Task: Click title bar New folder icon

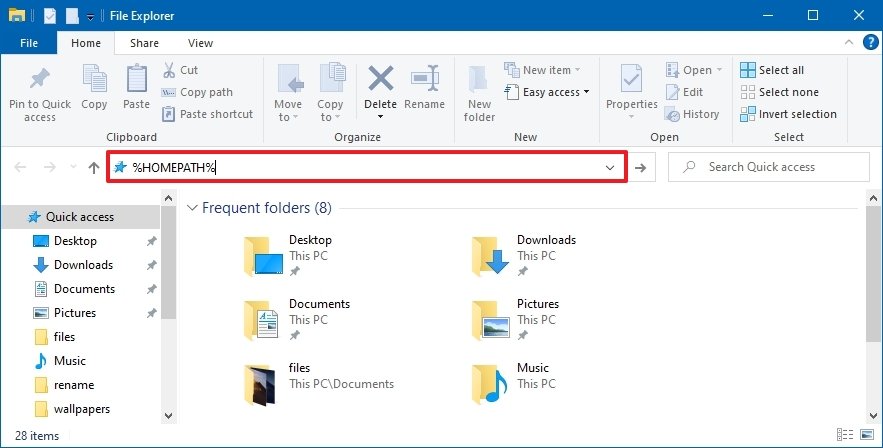Action: tap(72, 16)
